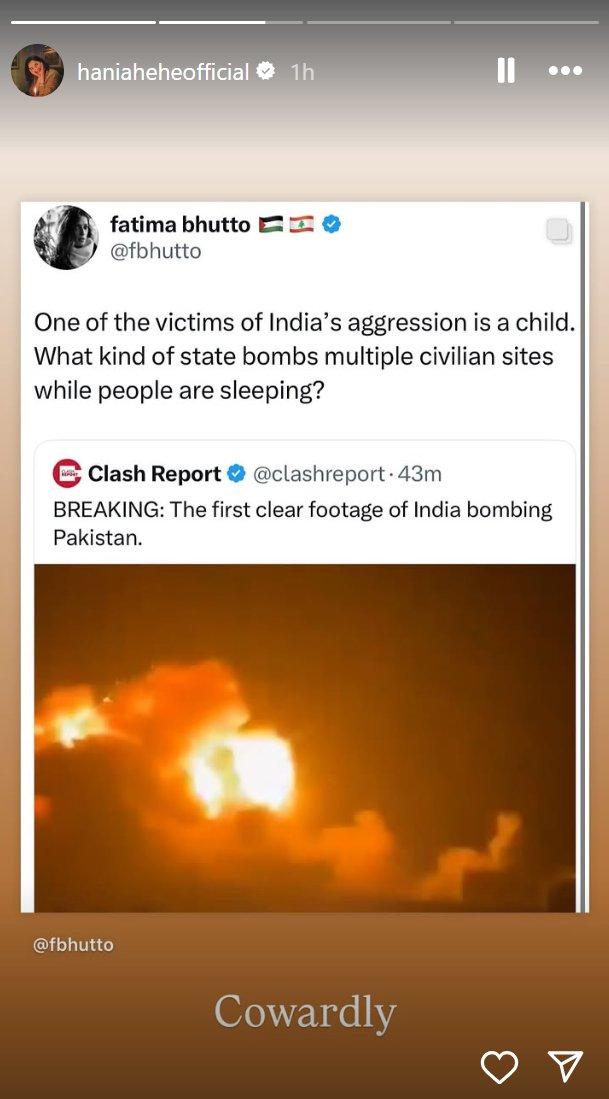Tap the @fbhutto mention below the tweet
Image resolution: width=609 pixels, height=1099 pixels.
(x=73, y=944)
